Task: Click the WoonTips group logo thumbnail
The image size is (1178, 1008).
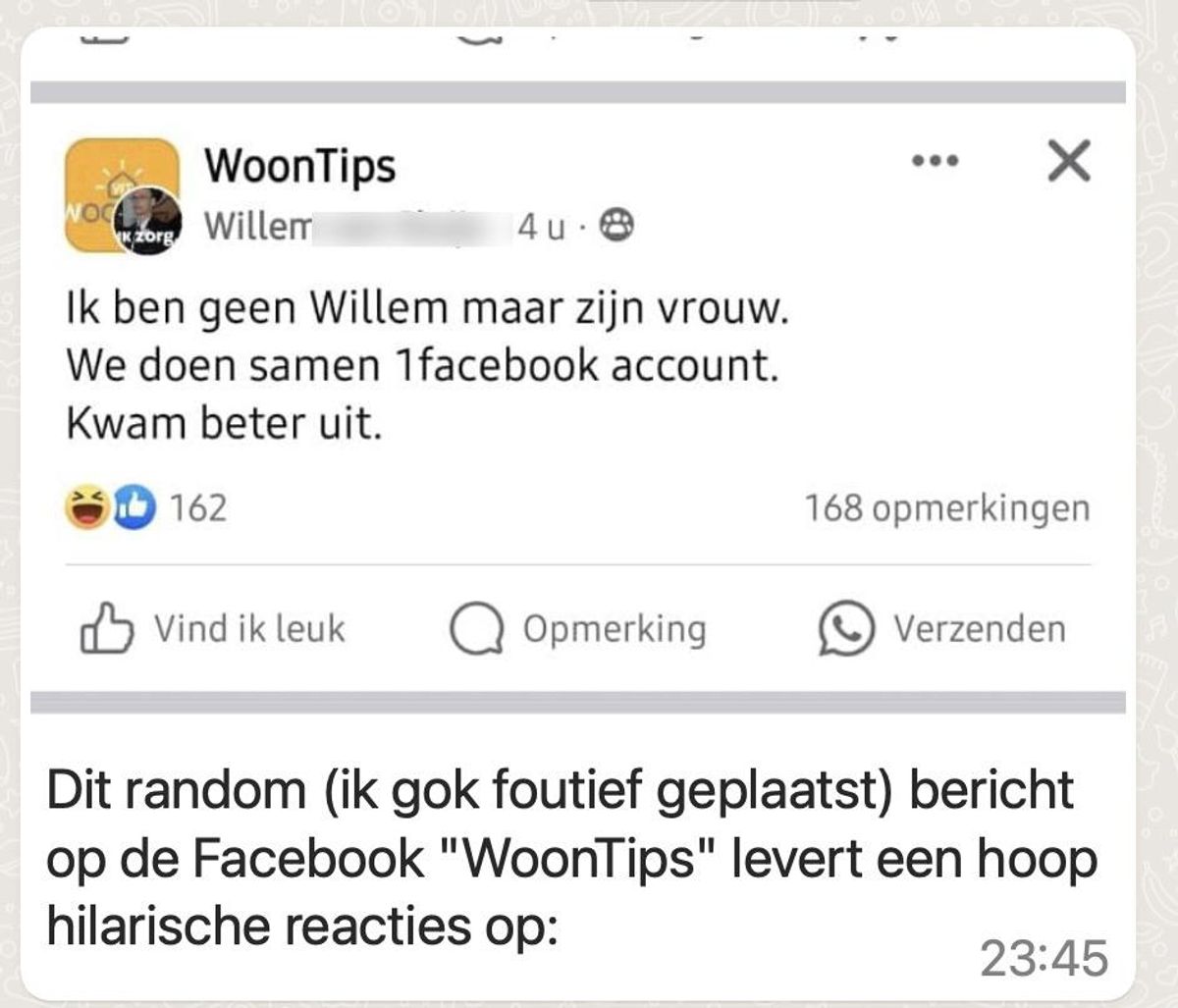Action: pos(122,195)
